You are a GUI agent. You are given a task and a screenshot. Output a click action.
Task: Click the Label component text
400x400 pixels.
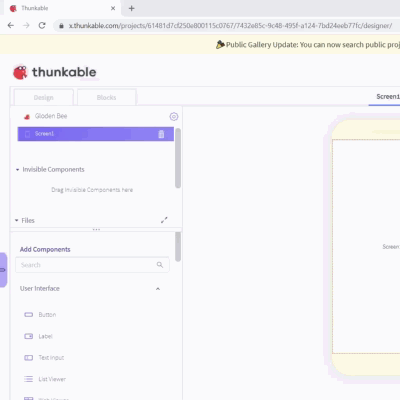click(46, 336)
